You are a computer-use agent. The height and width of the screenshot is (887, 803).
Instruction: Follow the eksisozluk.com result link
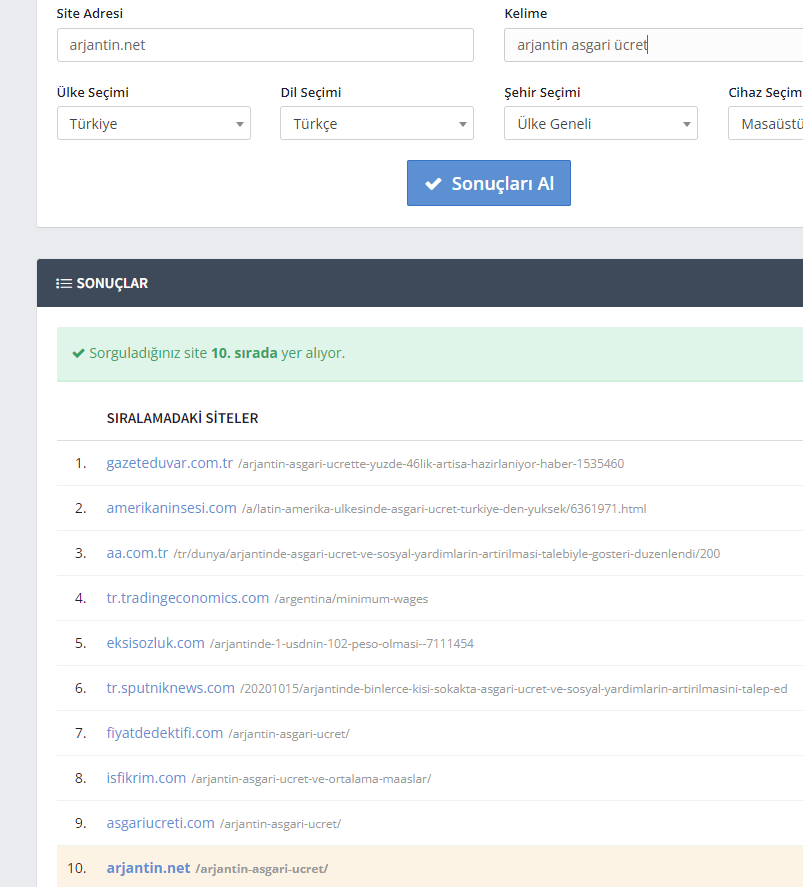[156, 643]
